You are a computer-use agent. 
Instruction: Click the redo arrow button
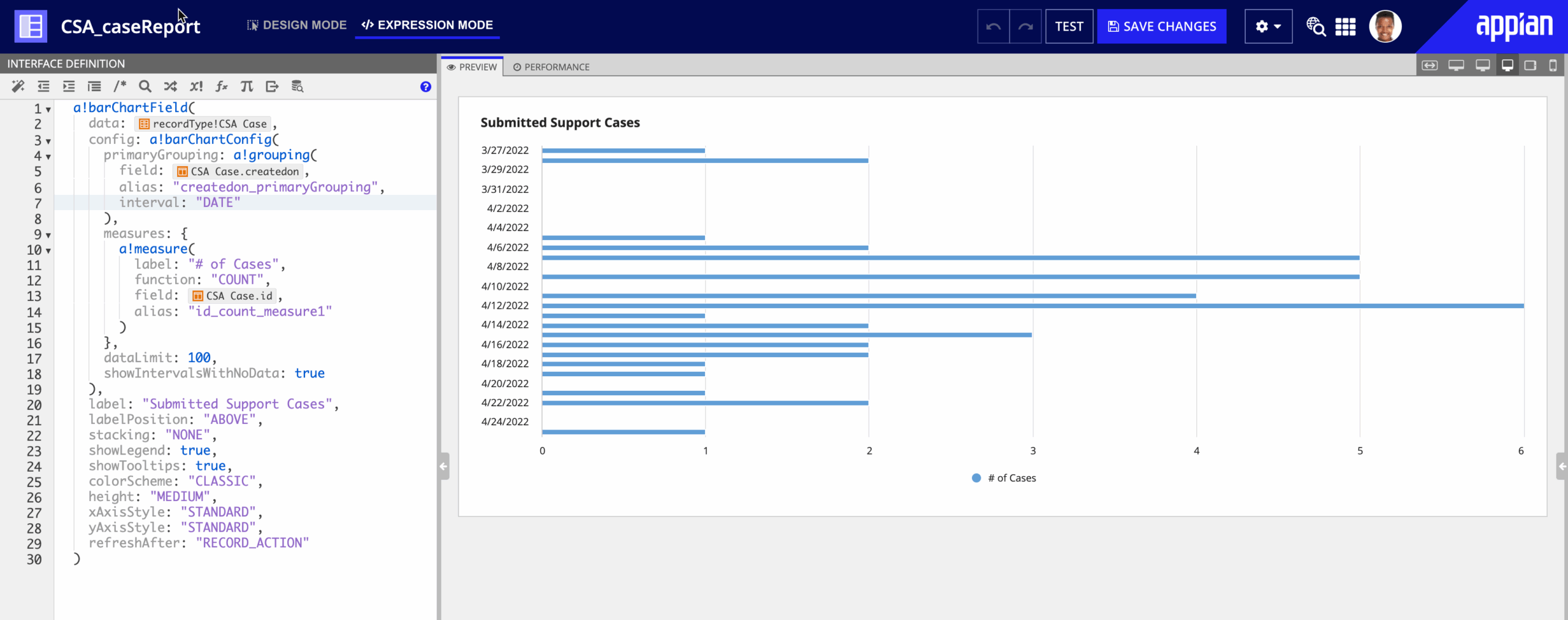coord(1025,26)
